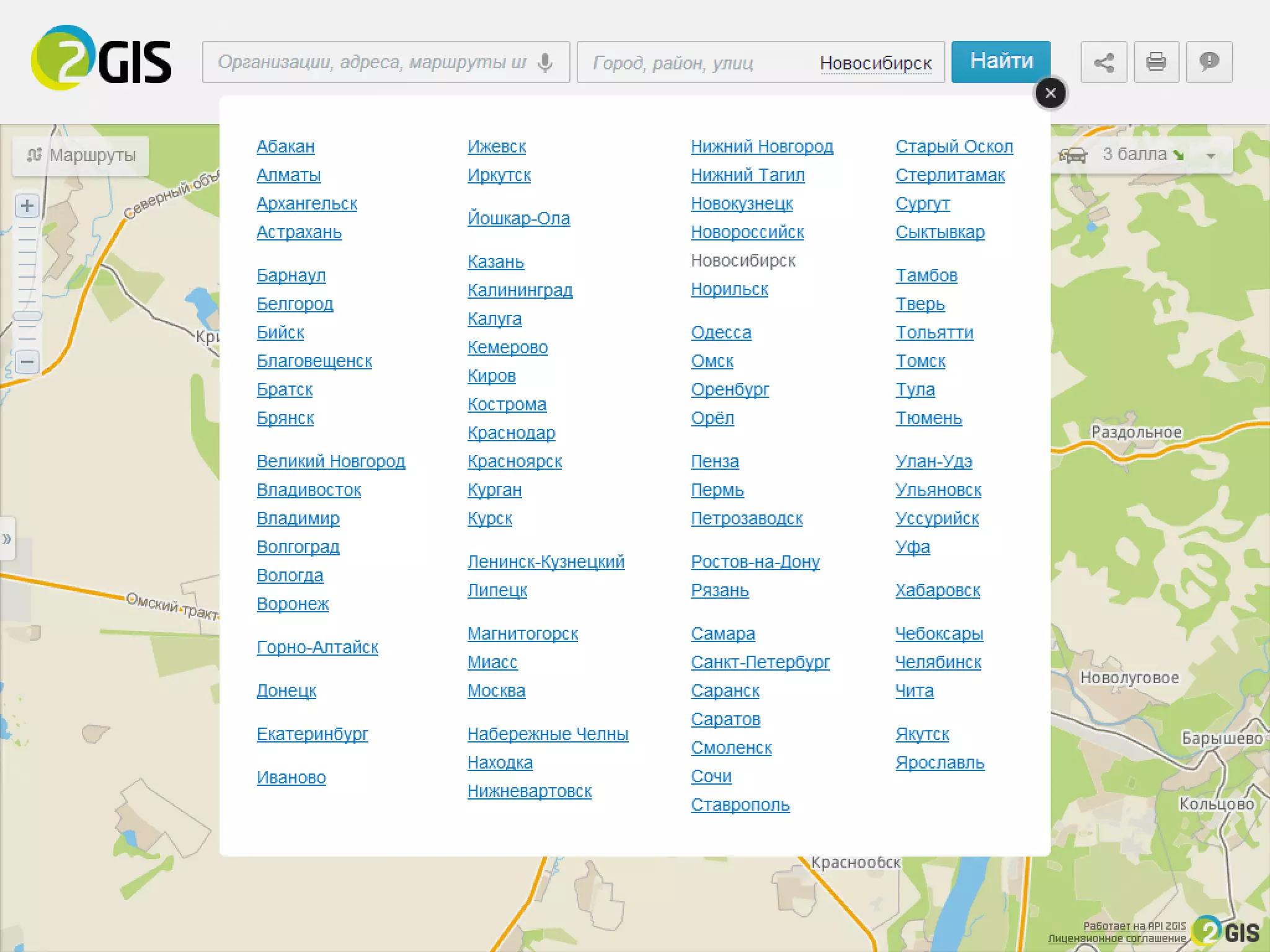The height and width of the screenshot is (952, 1270).
Task: Expand the collapsed left side panel
Action: point(7,539)
